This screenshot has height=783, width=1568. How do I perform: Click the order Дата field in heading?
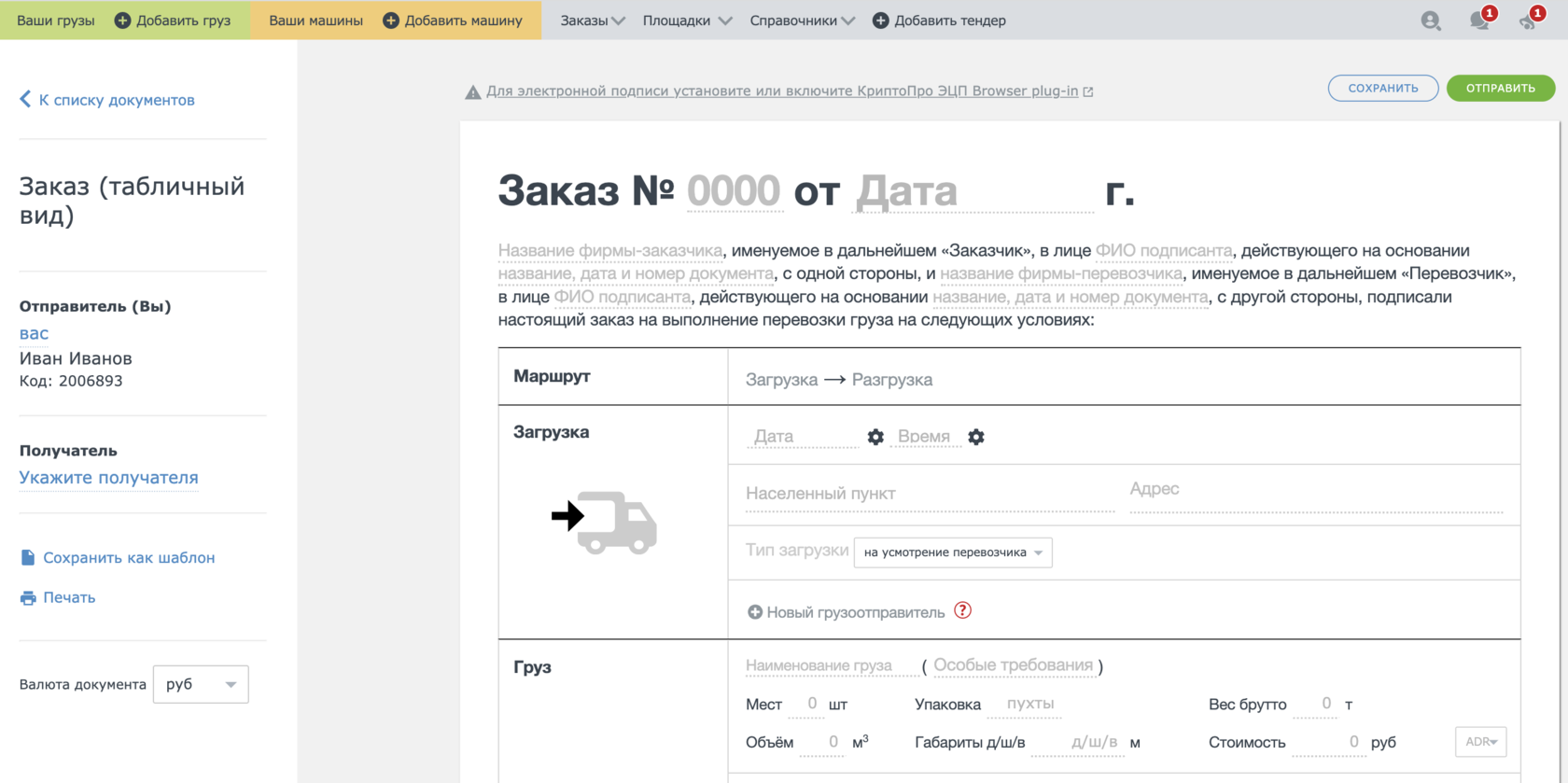tap(973, 191)
